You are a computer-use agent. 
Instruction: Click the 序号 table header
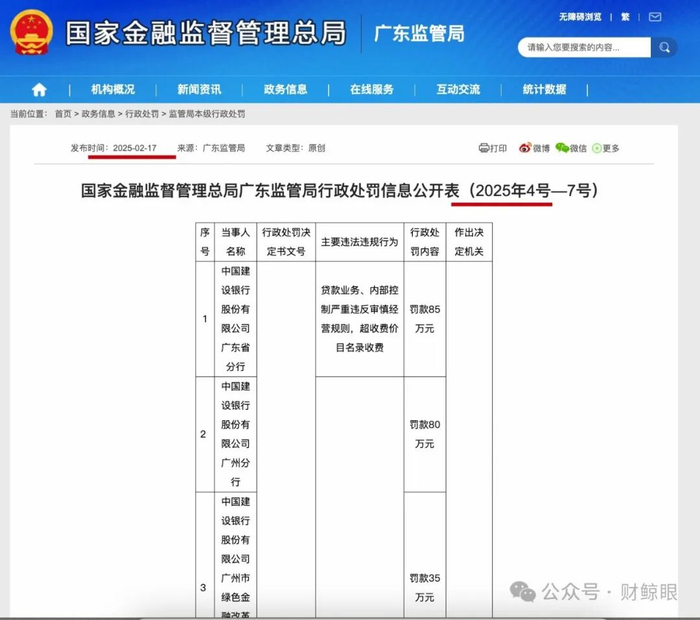tap(205, 241)
